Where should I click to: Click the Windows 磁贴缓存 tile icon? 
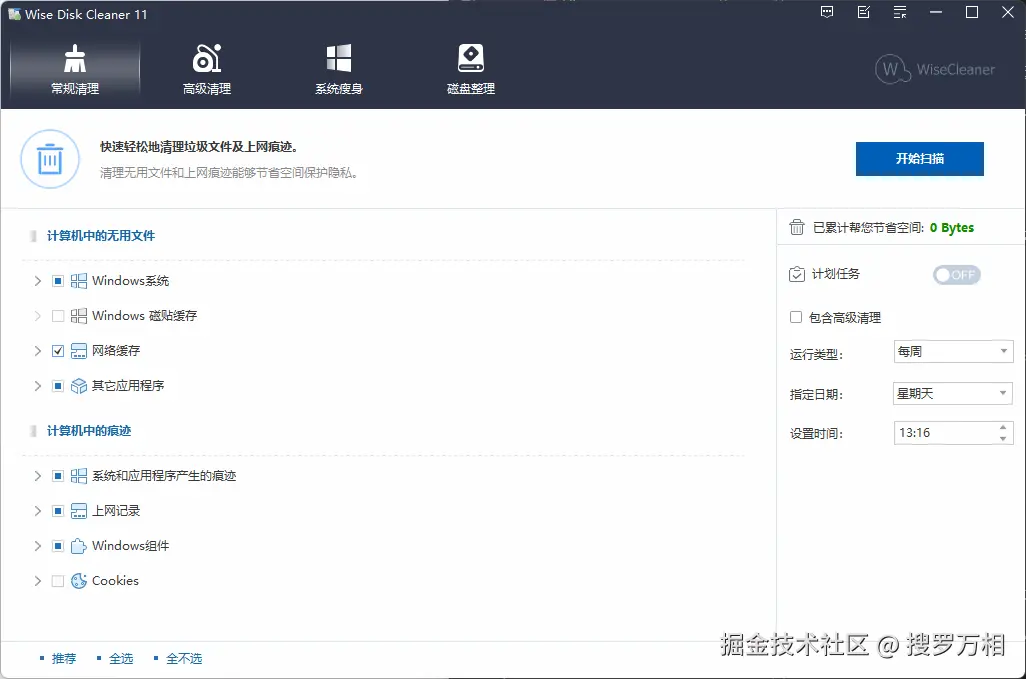point(79,316)
